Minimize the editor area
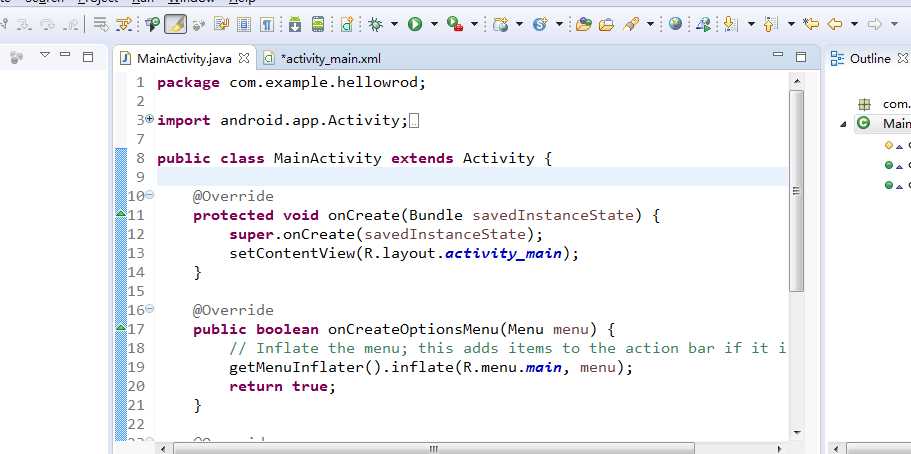The height and width of the screenshot is (454, 911). pos(778,55)
